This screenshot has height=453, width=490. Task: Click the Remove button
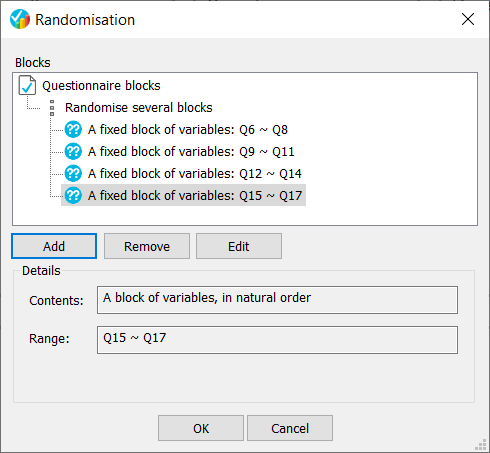147,246
